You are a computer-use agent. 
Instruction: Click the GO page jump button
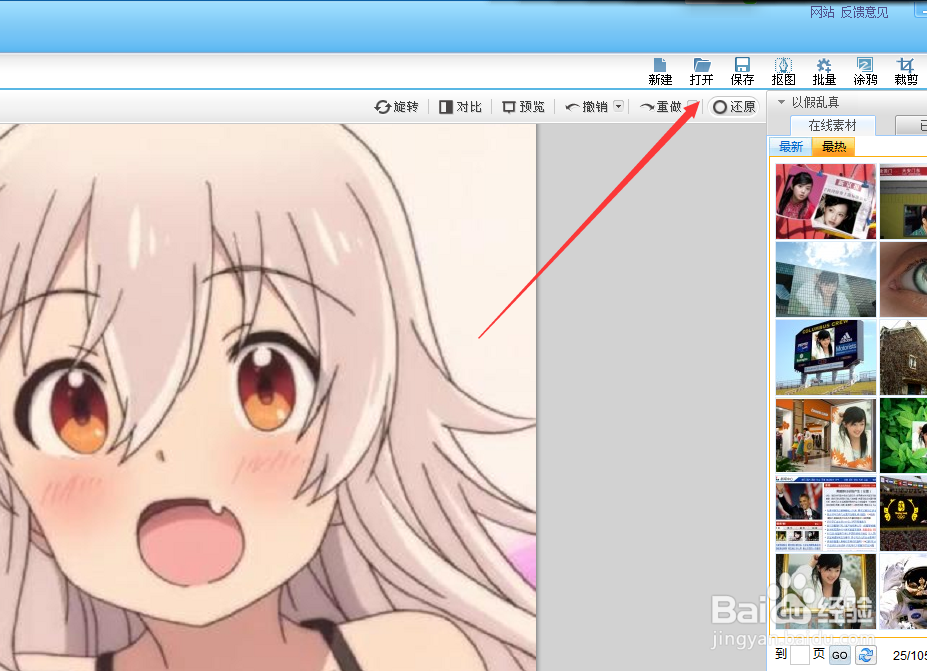[x=840, y=655]
